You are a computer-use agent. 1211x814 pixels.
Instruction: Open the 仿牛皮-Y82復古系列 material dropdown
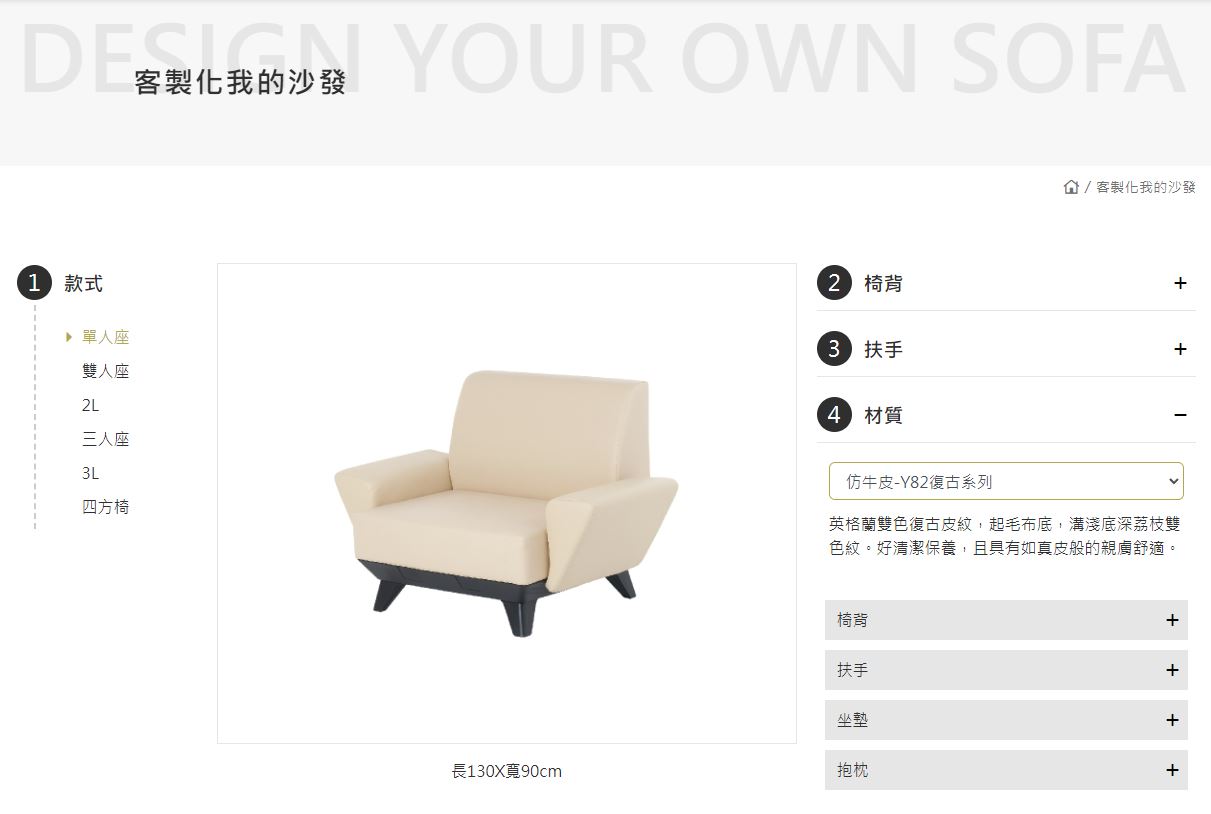pyautogui.click(x=1006, y=481)
